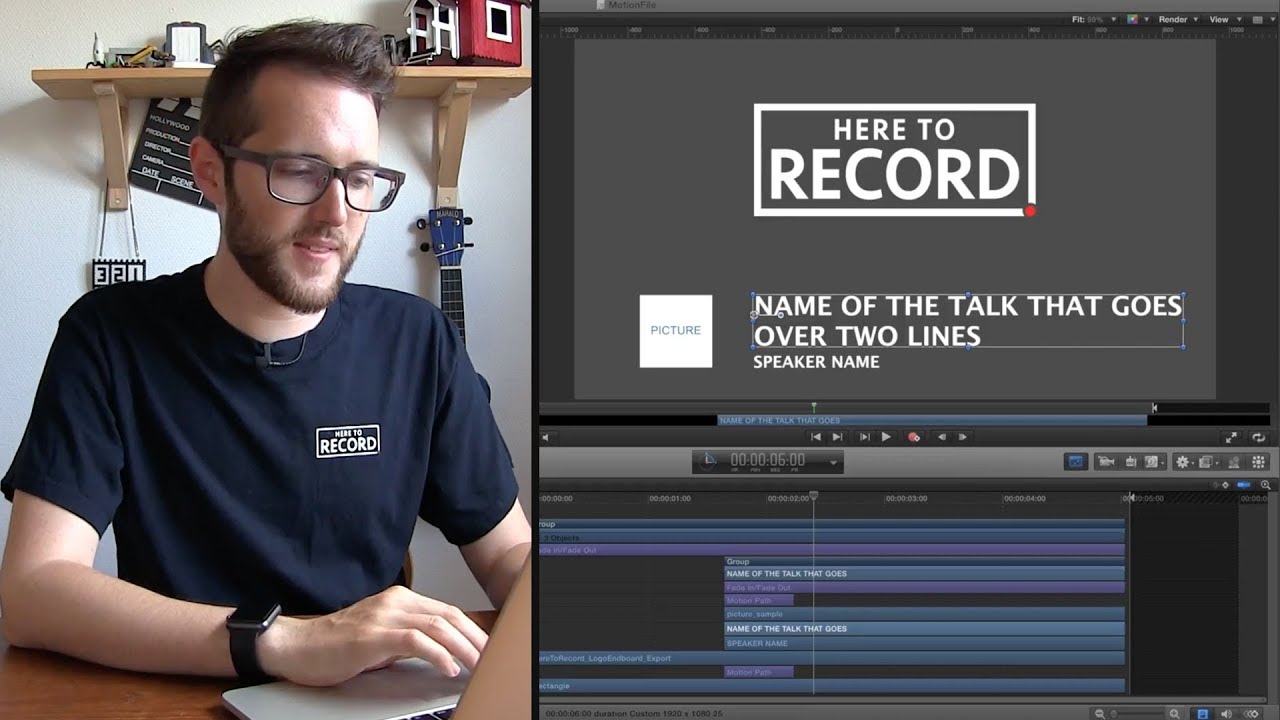Select first NAME OF THE TALK THAT GOES bar
The height and width of the screenshot is (720, 1280).
pos(925,574)
